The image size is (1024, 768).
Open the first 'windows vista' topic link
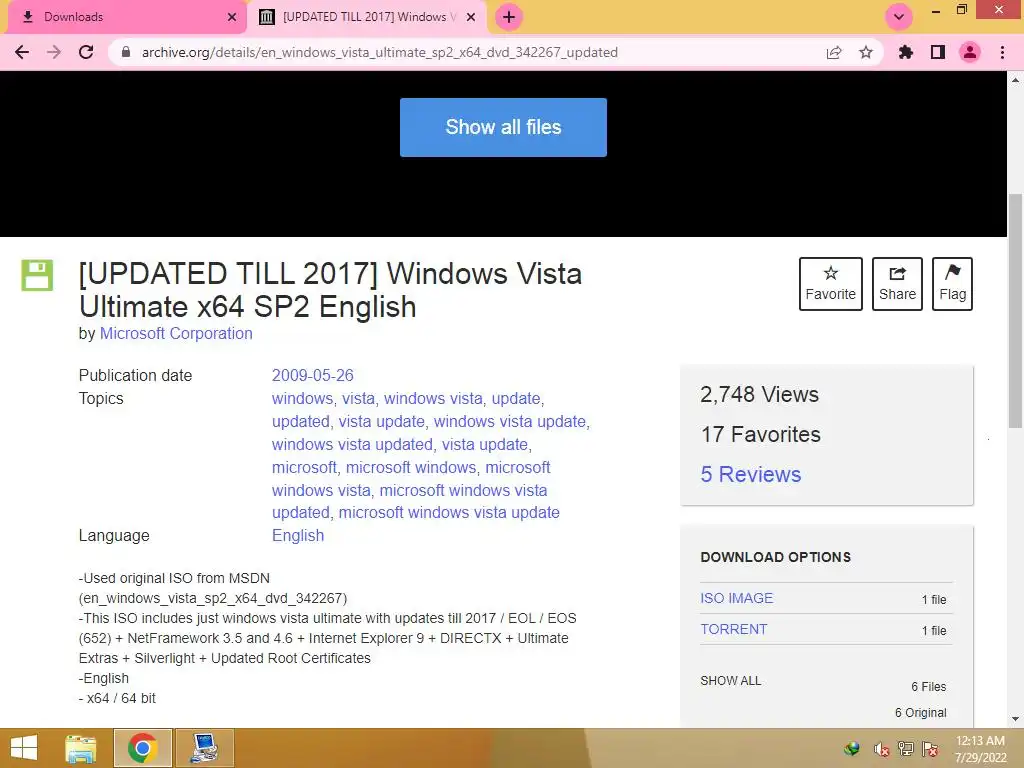[x=433, y=398]
